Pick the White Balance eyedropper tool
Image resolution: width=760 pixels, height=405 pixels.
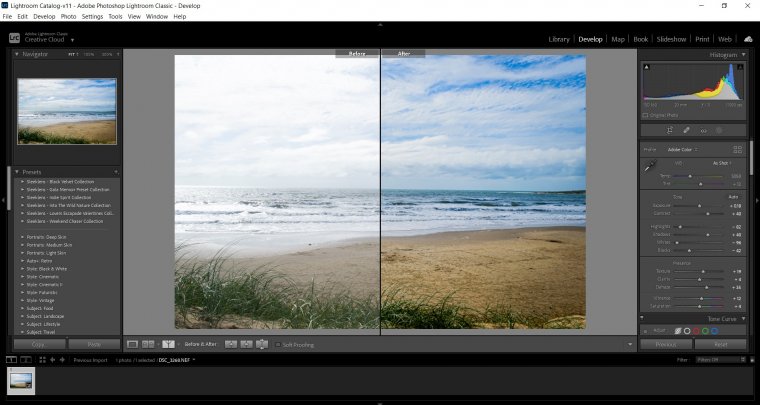point(650,167)
